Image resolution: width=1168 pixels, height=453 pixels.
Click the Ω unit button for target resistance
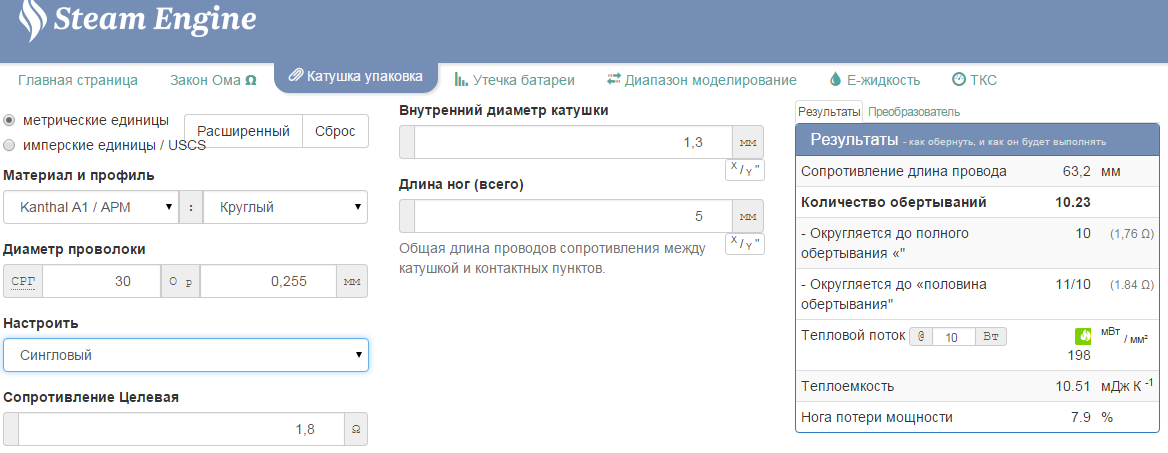pyautogui.click(x=356, y=429)
